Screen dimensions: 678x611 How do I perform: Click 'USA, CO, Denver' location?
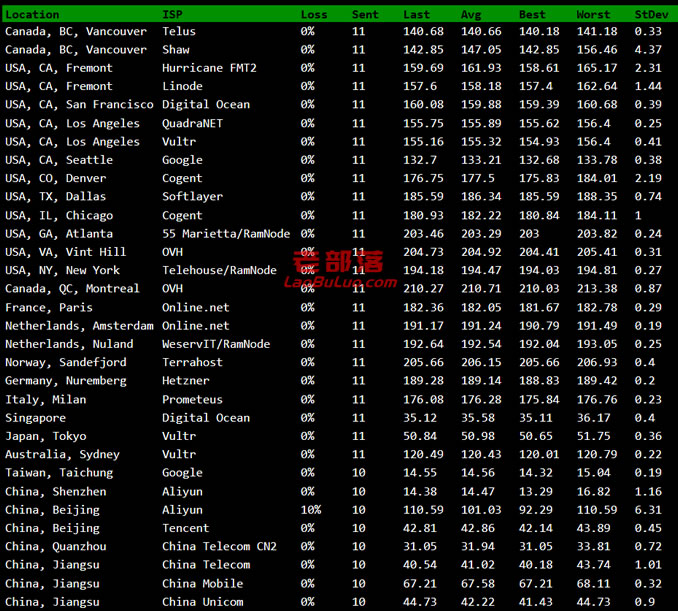[55, 178]
